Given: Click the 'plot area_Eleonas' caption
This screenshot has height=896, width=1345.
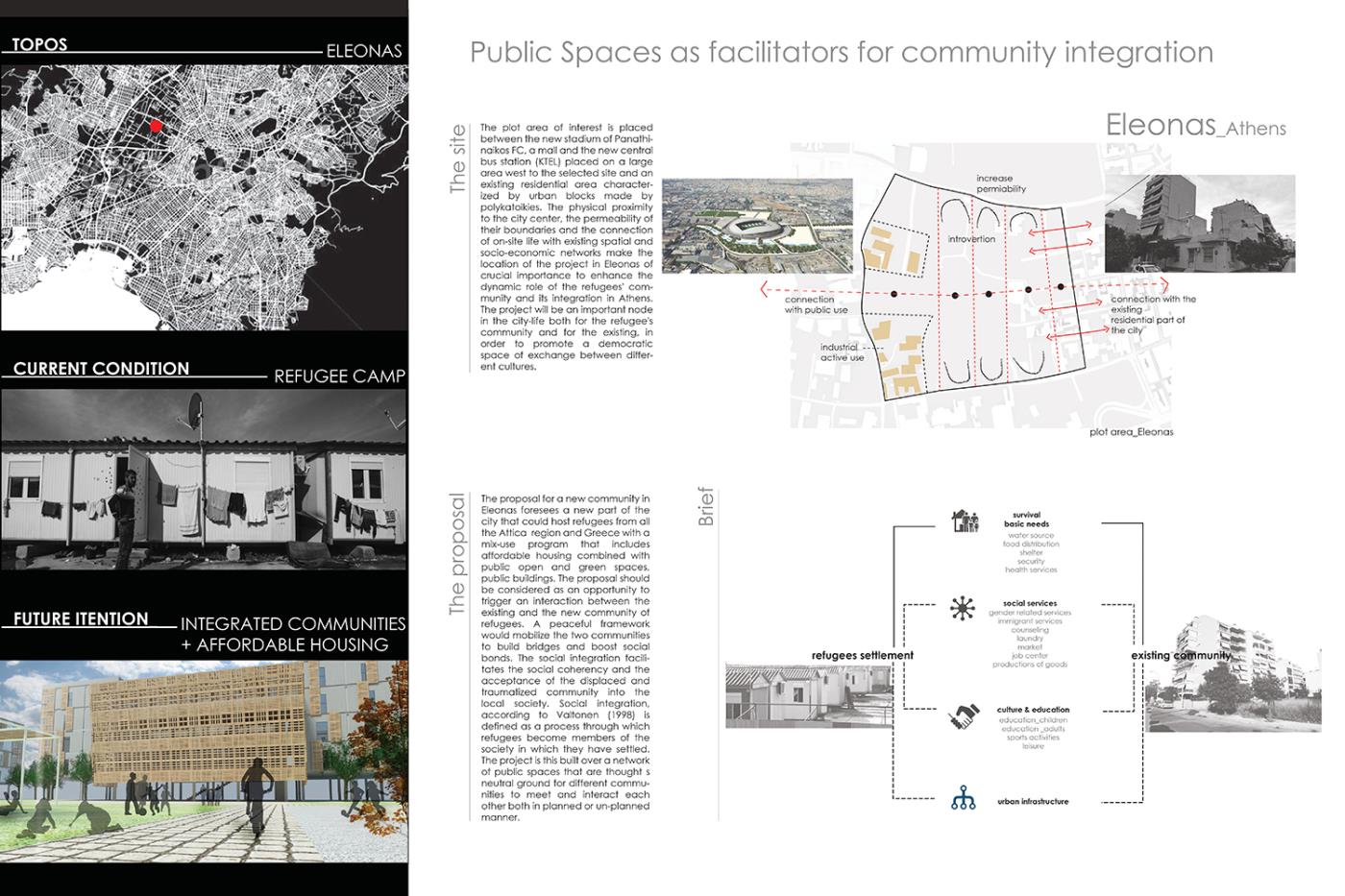Looking at the screenshot, I should coord(1131,432).
